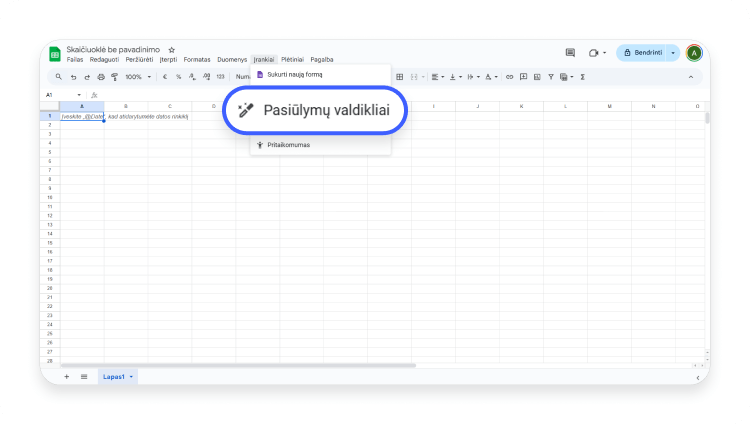Open the filter views dropdown arrow
Screen dimensions: 750x425
click(572, 77)
